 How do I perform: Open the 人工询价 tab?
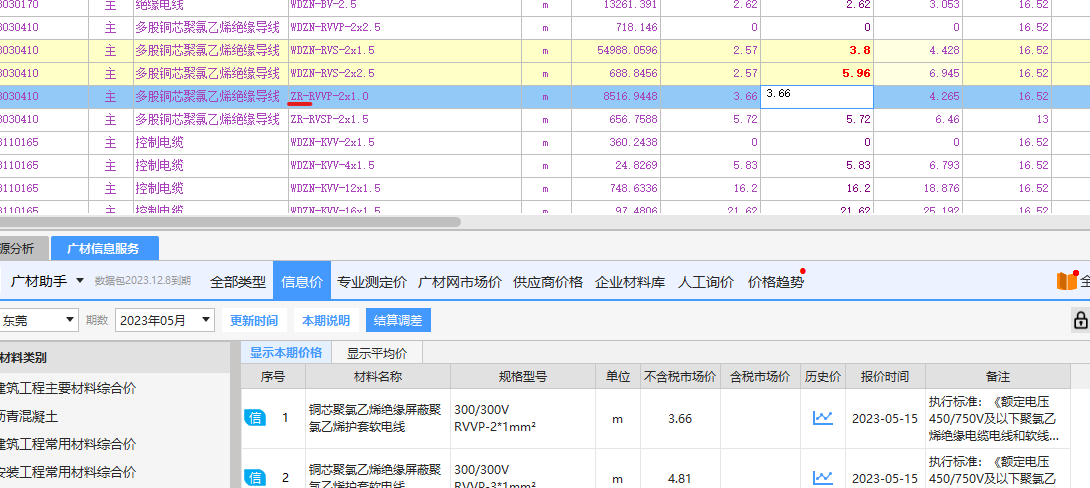[x=706, y=282]
